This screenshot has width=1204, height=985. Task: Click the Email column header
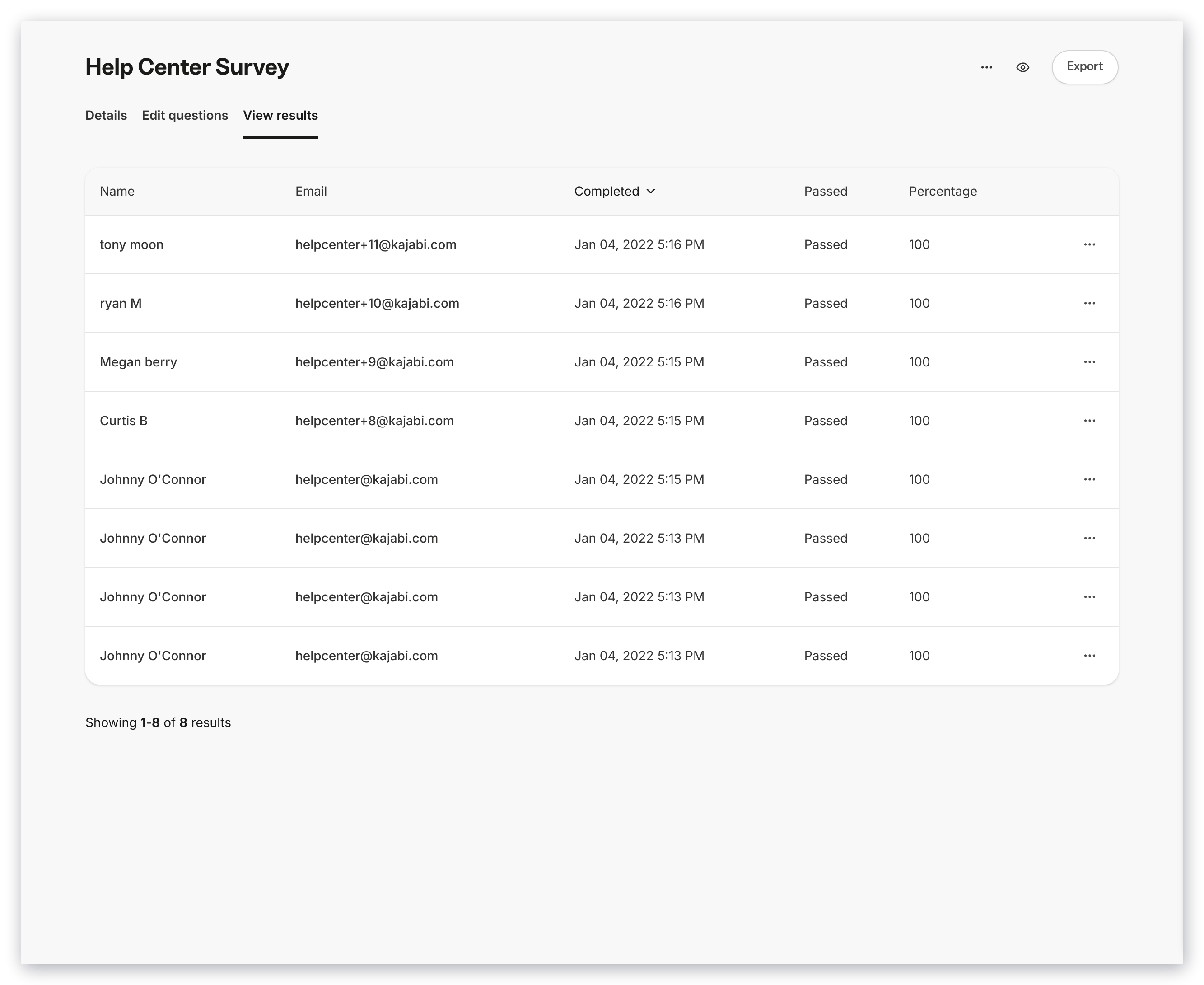(x=311, y=191)
